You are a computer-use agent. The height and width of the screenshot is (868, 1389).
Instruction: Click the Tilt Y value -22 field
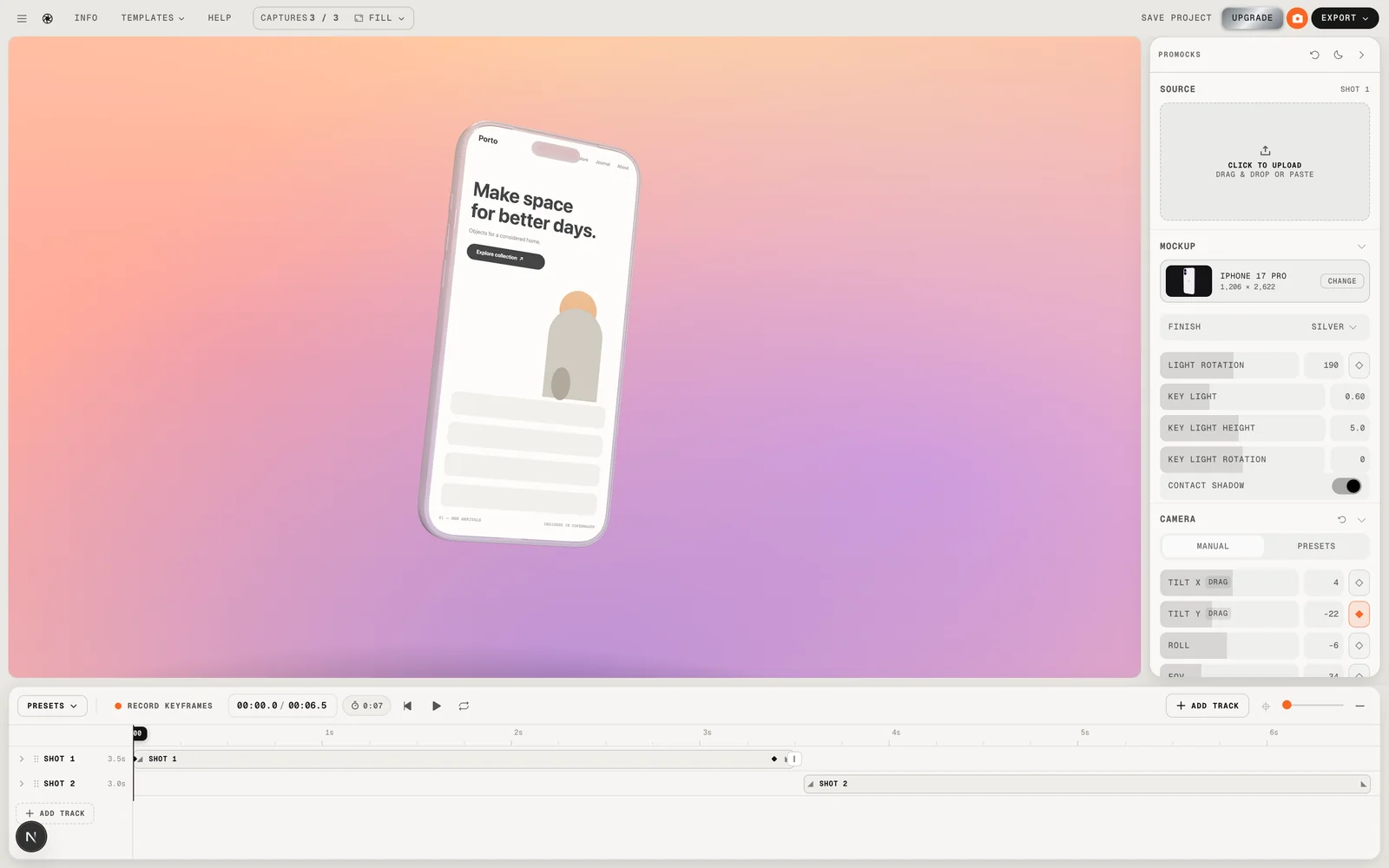[x=1324, y=614]
